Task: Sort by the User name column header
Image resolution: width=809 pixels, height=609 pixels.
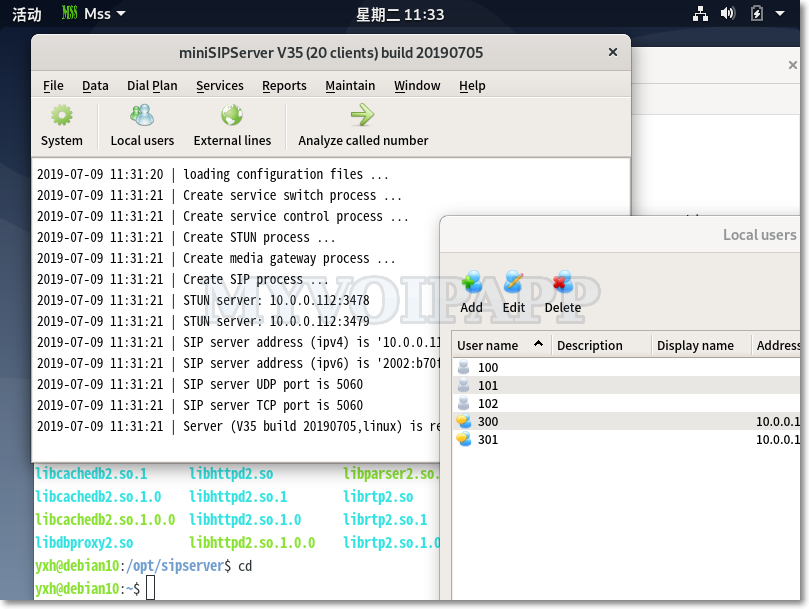Action: [x=501, y=345]
